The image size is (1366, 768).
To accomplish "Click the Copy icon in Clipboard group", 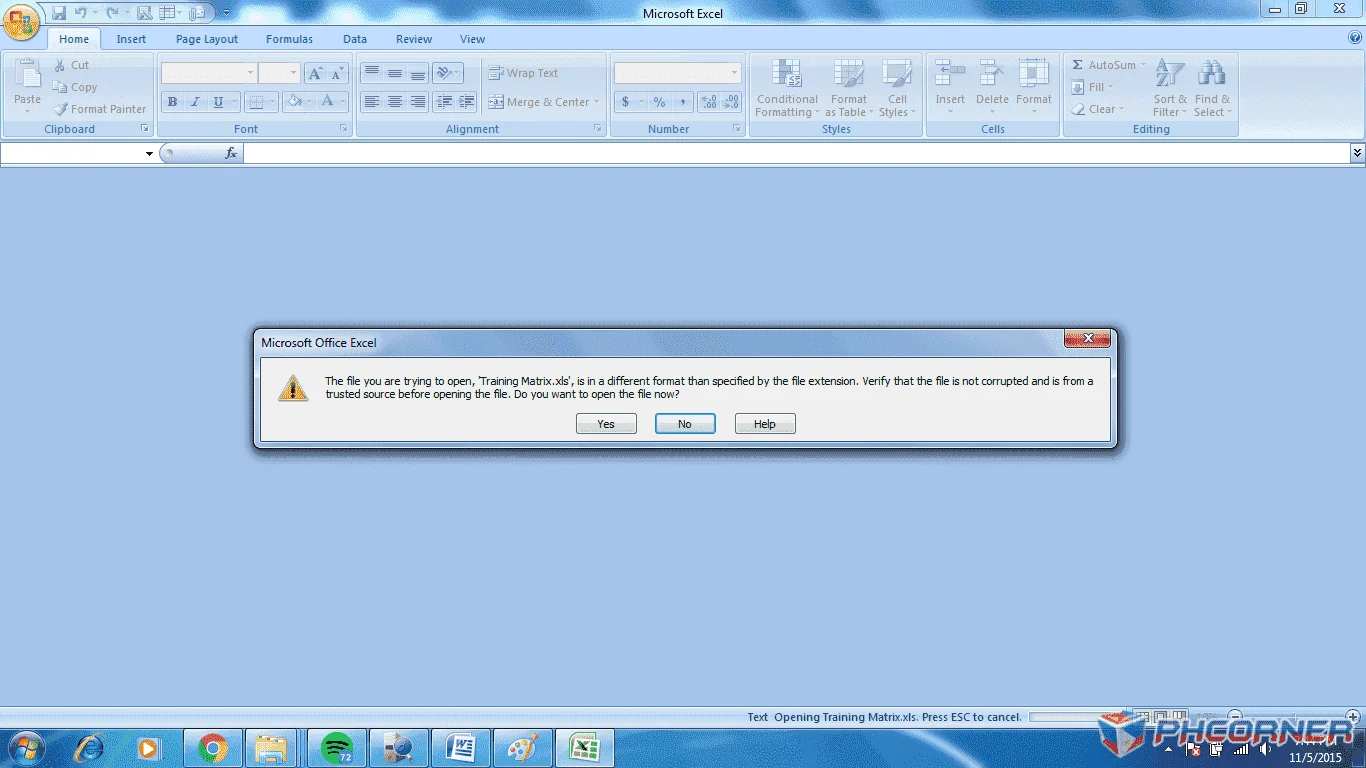I will tap(61, 87).
